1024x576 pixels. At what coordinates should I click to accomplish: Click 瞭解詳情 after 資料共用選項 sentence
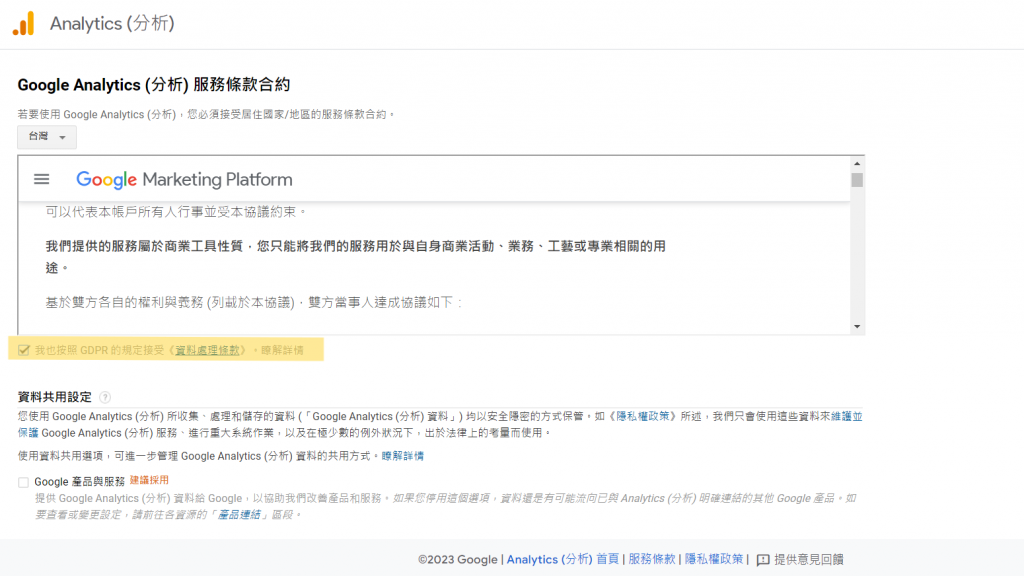(x=402, y=456)
